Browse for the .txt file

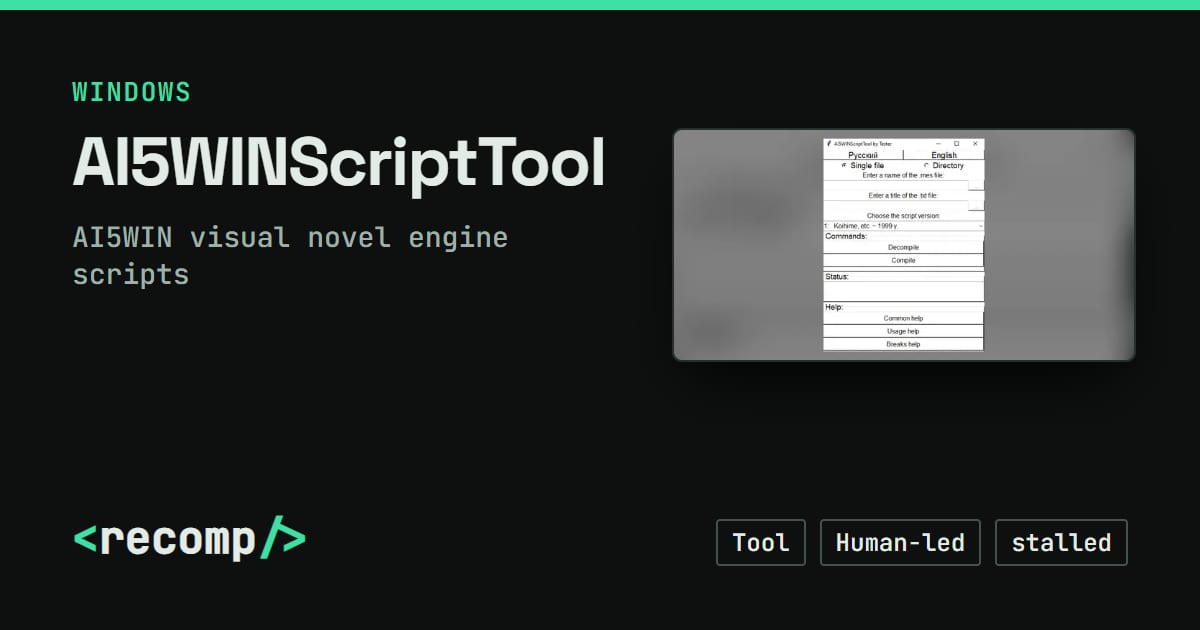976,205
